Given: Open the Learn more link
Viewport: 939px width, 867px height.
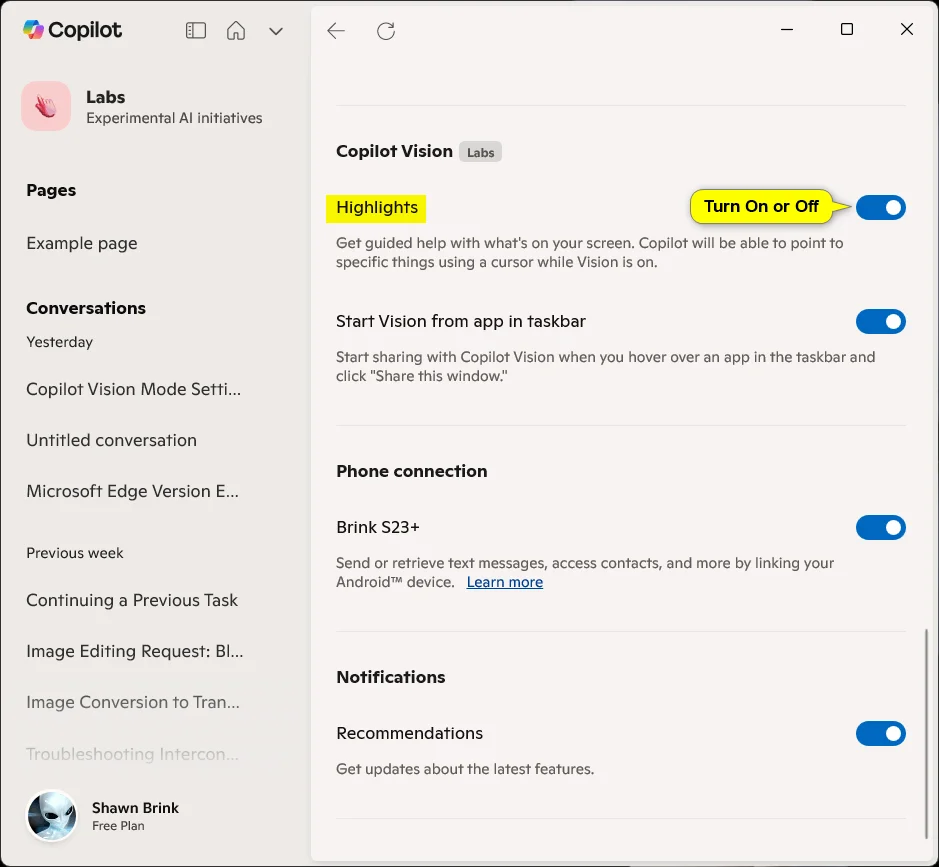Looking at the screenshot, I should point(505,582).
